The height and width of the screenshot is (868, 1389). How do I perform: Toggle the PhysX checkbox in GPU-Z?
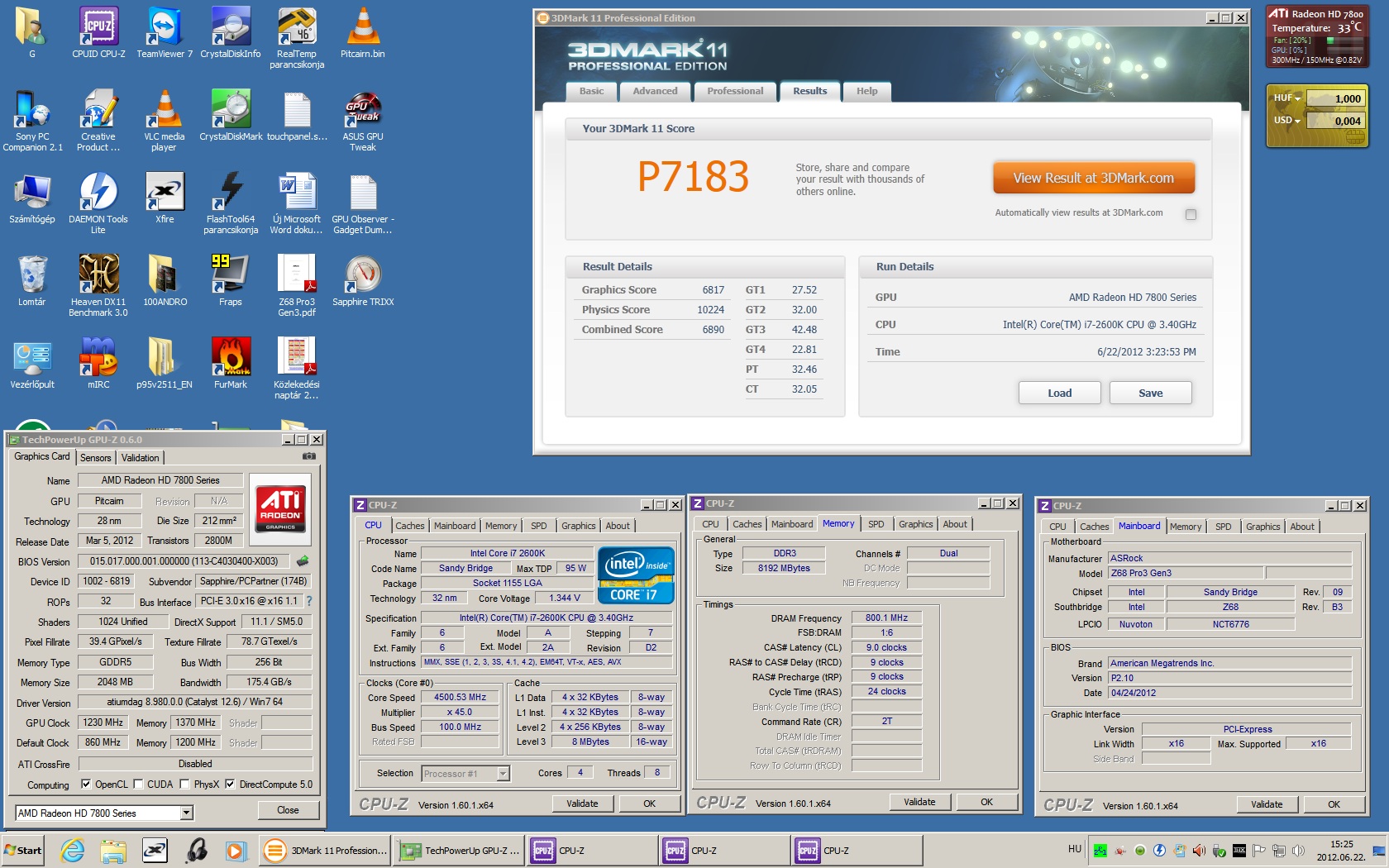point(184,785)
